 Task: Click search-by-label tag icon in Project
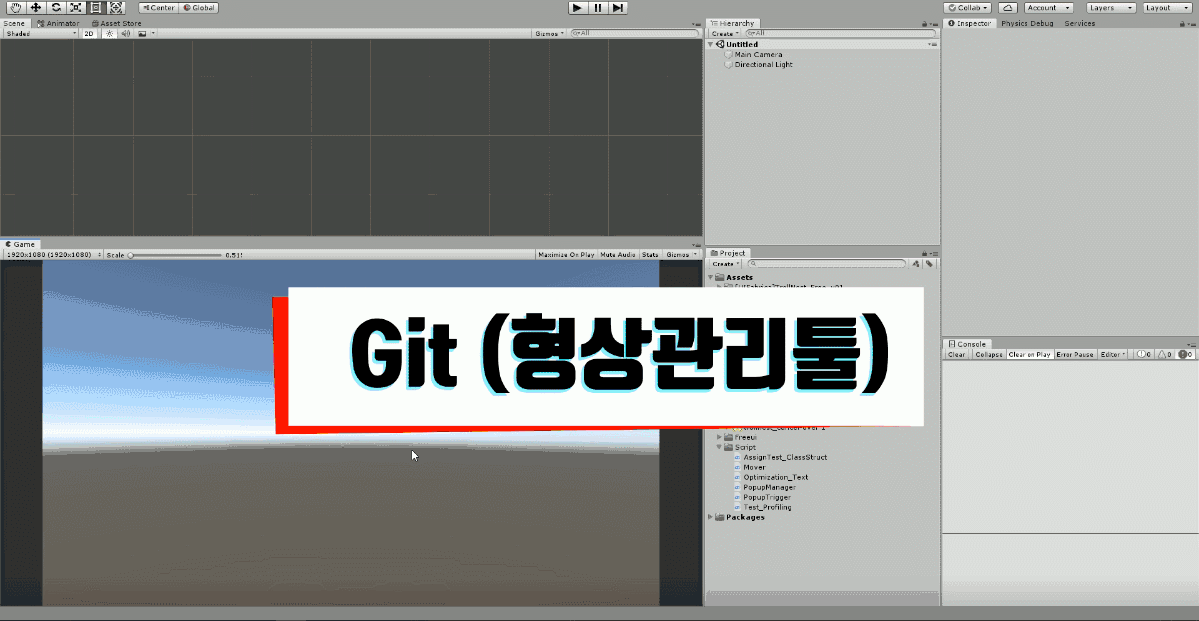point(929,264)
